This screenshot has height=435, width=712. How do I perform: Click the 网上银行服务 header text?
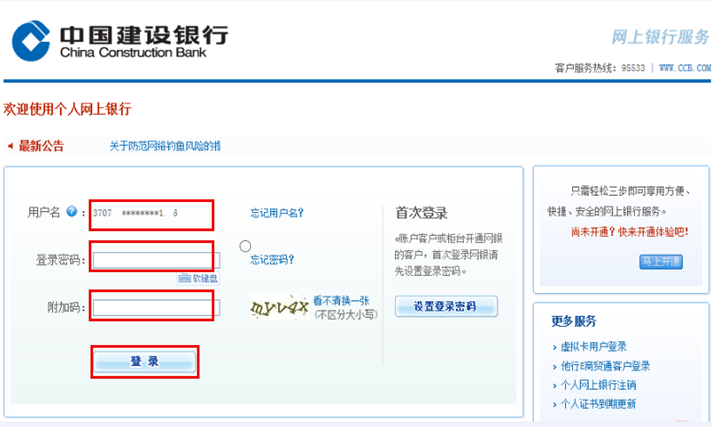[x=660, y=37]
